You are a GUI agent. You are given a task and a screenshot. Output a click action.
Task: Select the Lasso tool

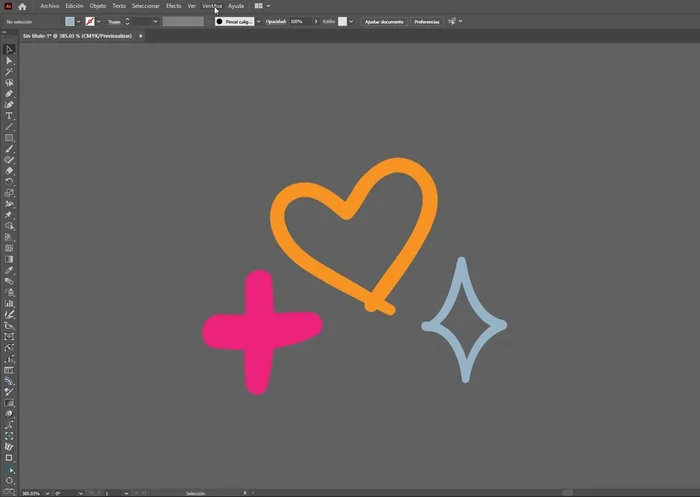click(9, 83)
